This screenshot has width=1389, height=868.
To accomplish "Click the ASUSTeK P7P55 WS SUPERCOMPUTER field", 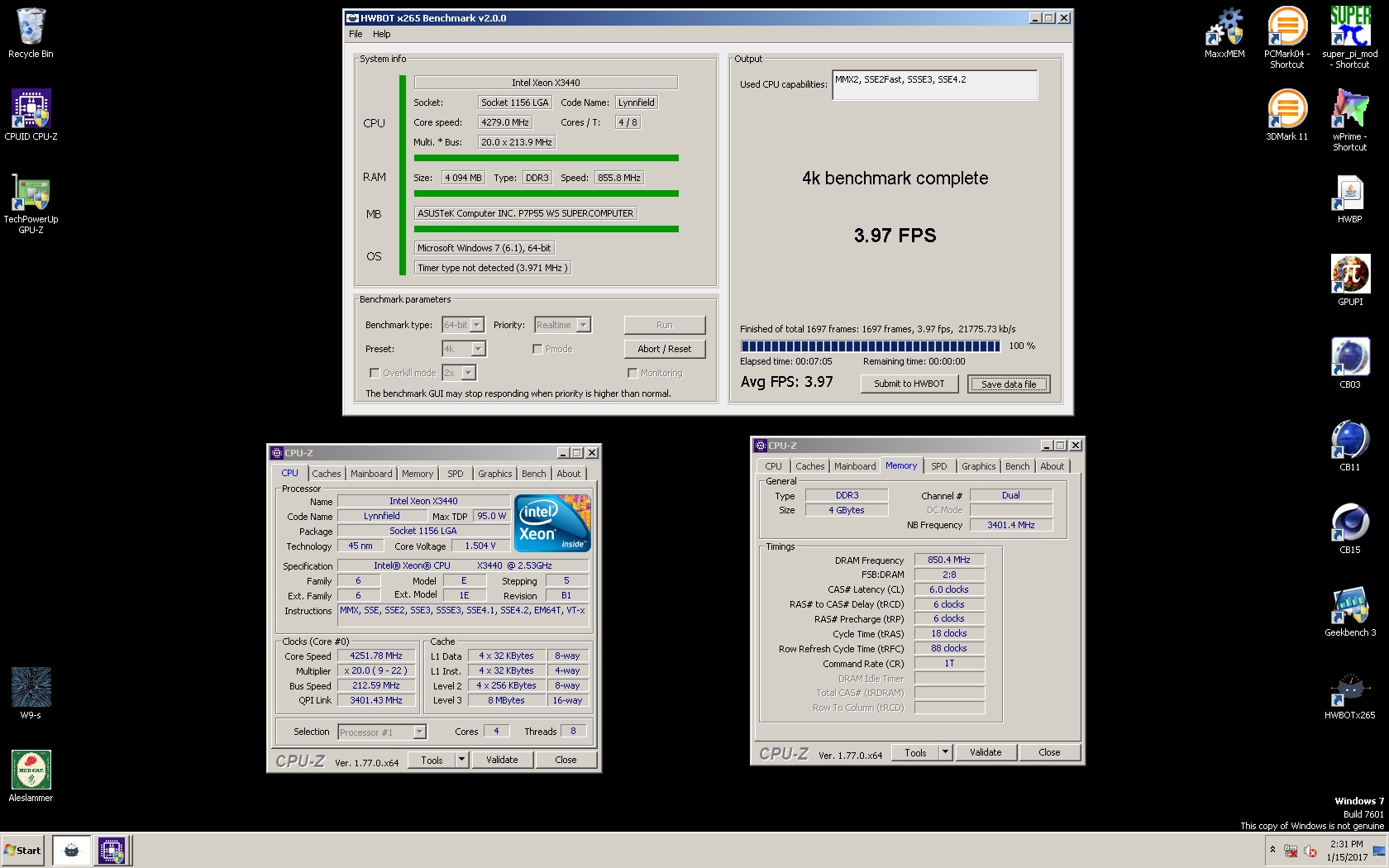I will coord(526,213).
